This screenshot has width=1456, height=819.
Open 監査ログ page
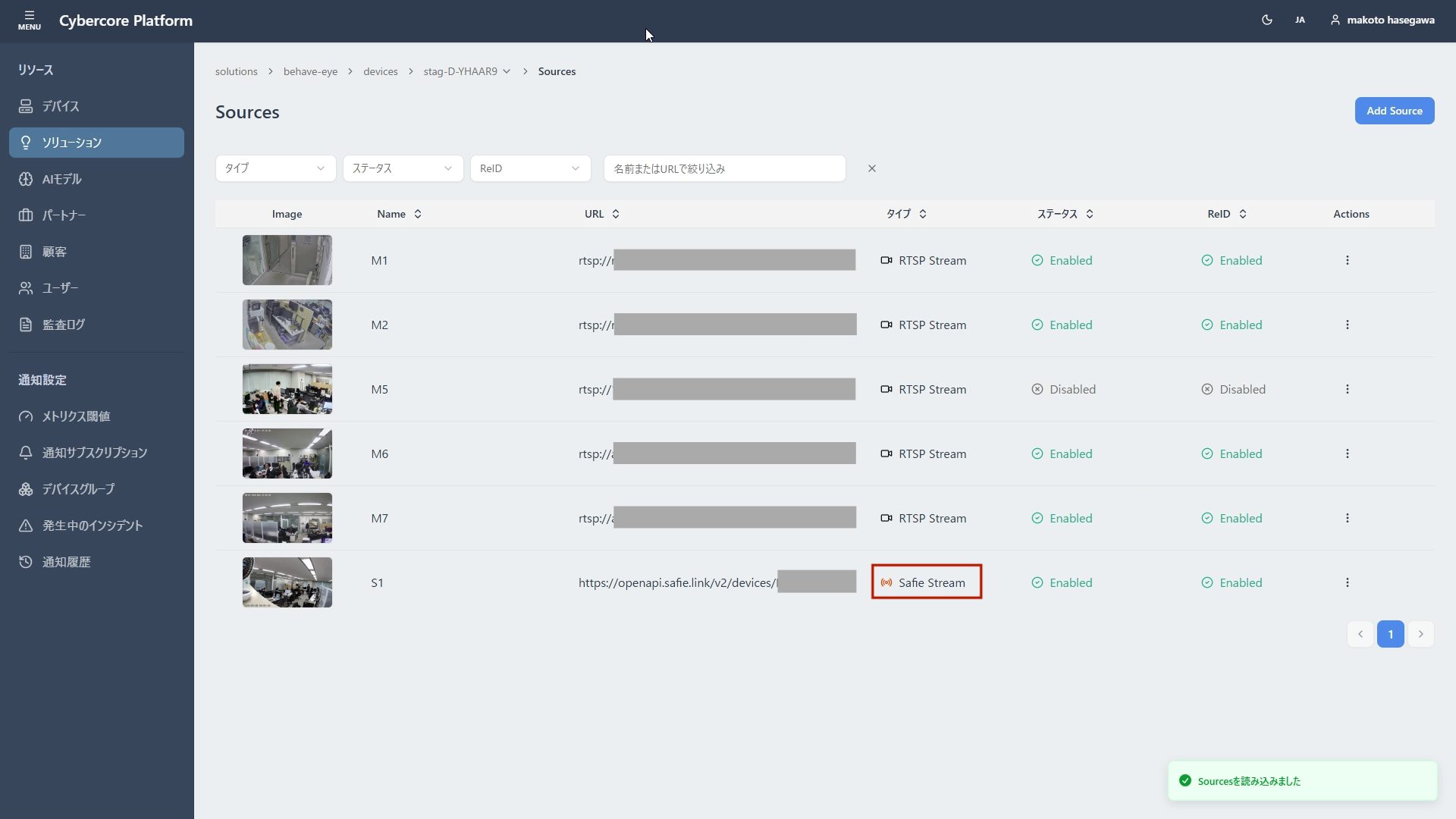[x=96, y=325]
